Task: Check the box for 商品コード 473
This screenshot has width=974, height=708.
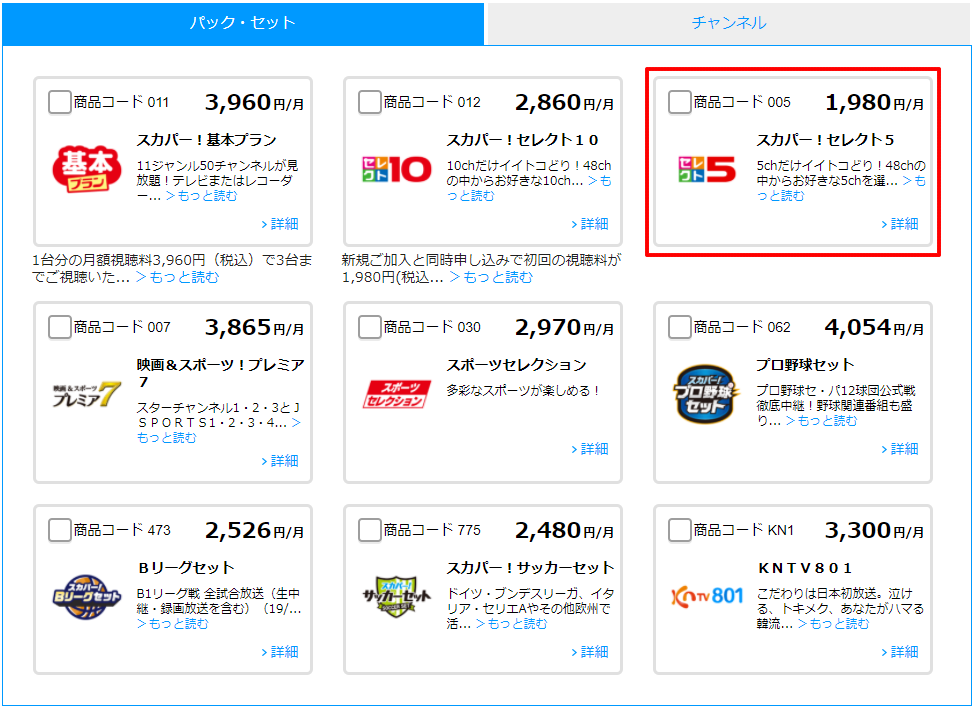Action: click(60, 530)
